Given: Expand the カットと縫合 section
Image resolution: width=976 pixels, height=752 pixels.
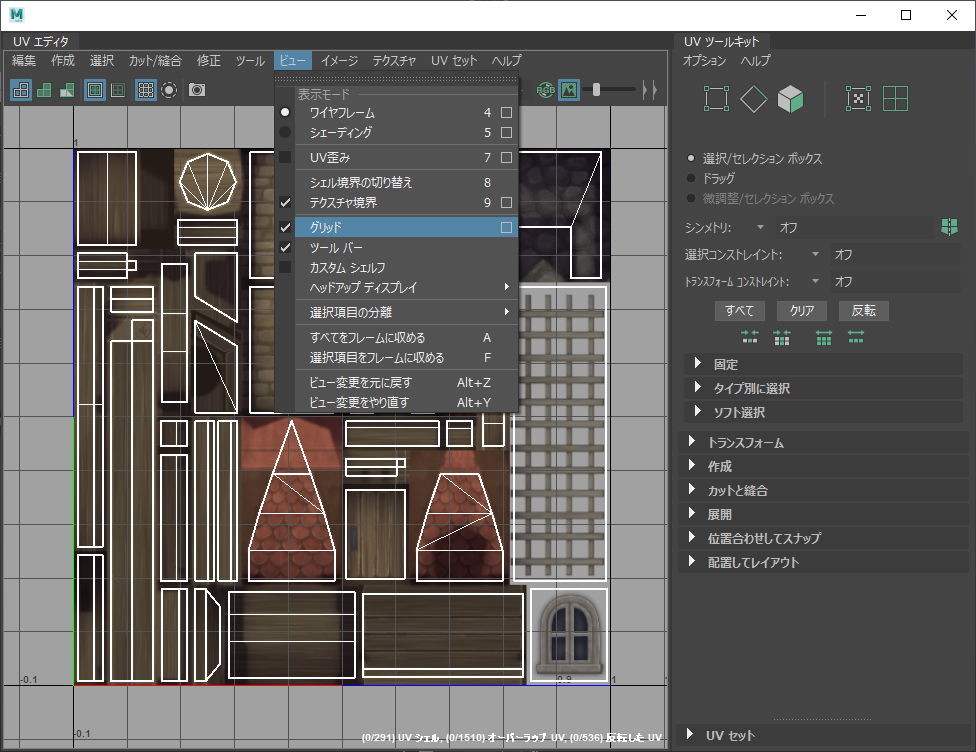Looking at the screenshot, I should (x=692, y=489).
